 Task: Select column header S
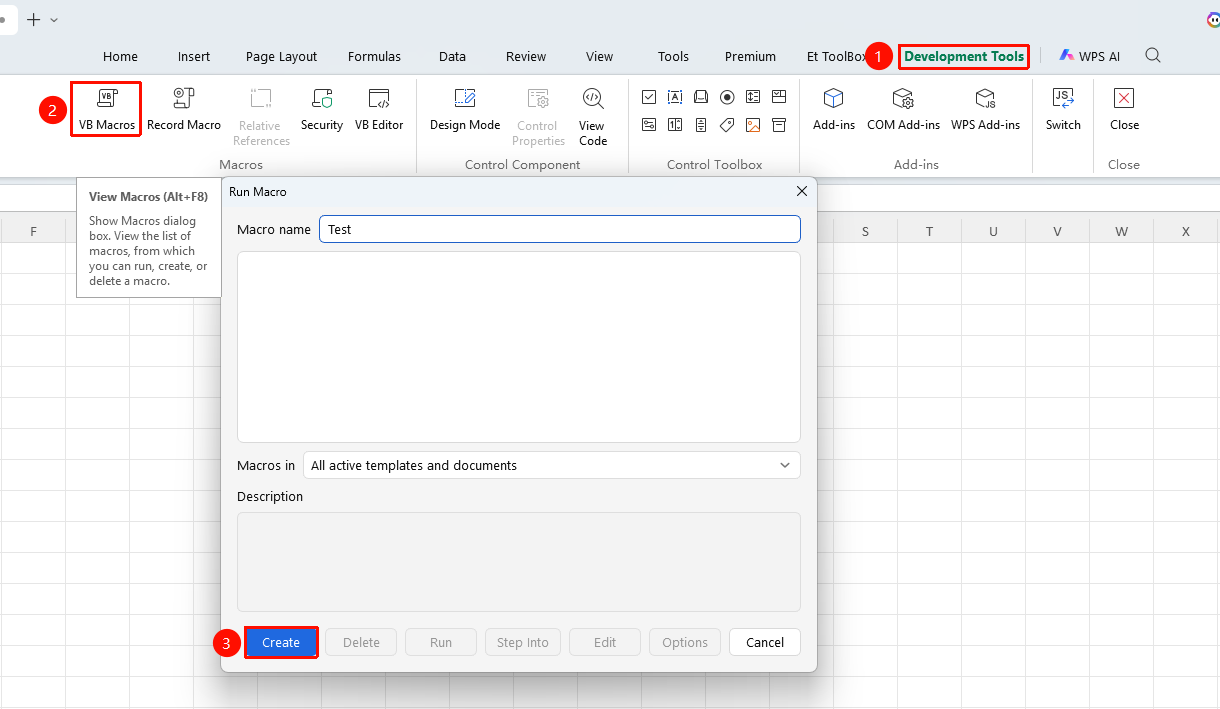(x=865, y=231)
